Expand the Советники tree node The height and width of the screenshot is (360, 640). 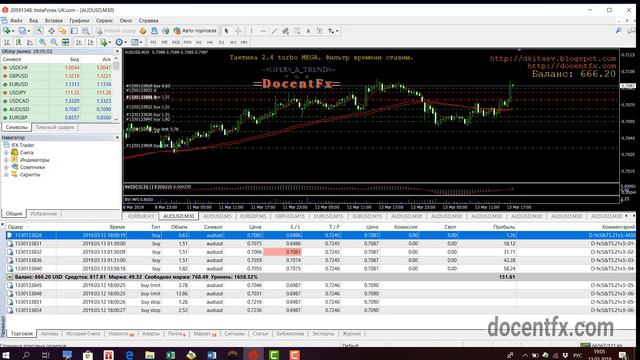[6, 167]
